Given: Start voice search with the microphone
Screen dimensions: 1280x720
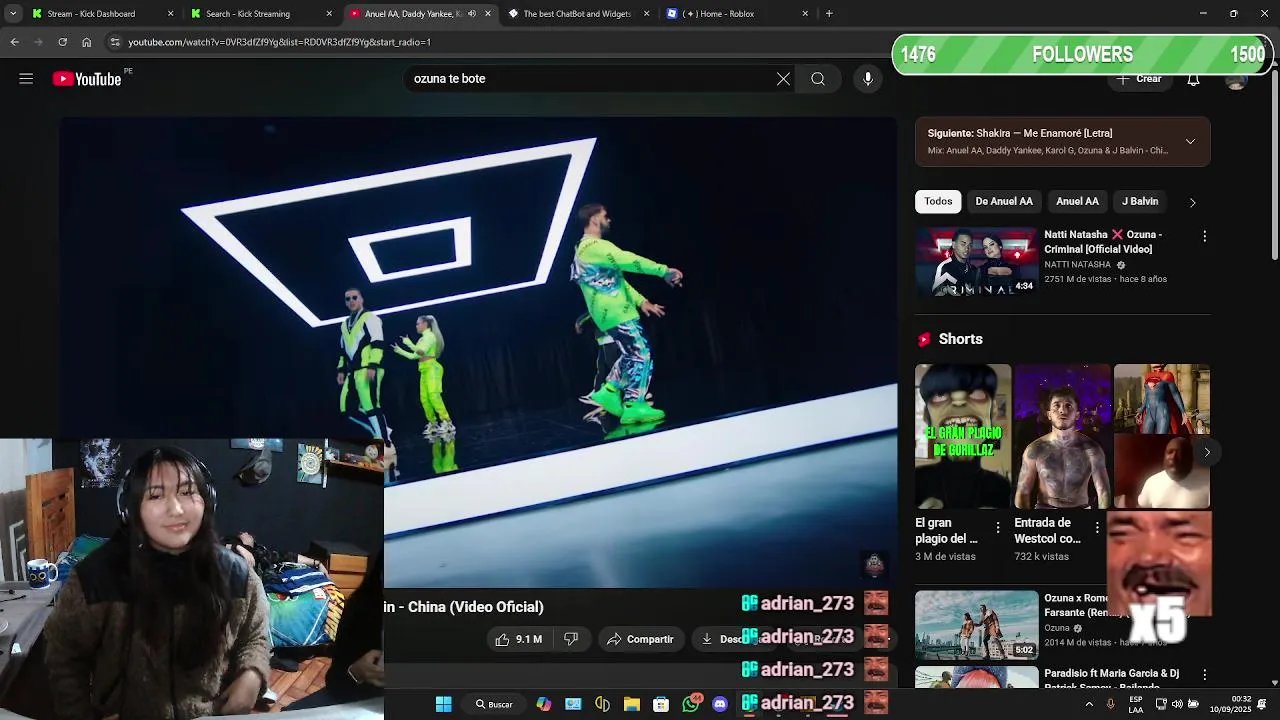Looking at the screenshot, I should tap(868, 79).
